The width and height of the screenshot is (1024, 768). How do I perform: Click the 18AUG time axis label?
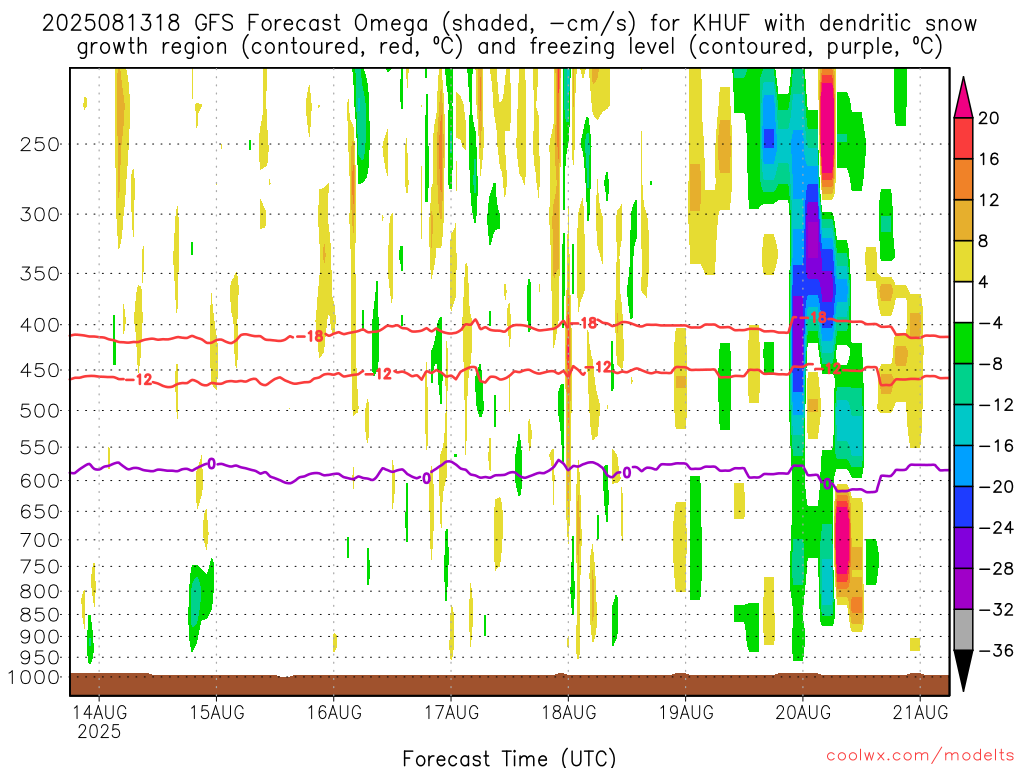[569, 712]
